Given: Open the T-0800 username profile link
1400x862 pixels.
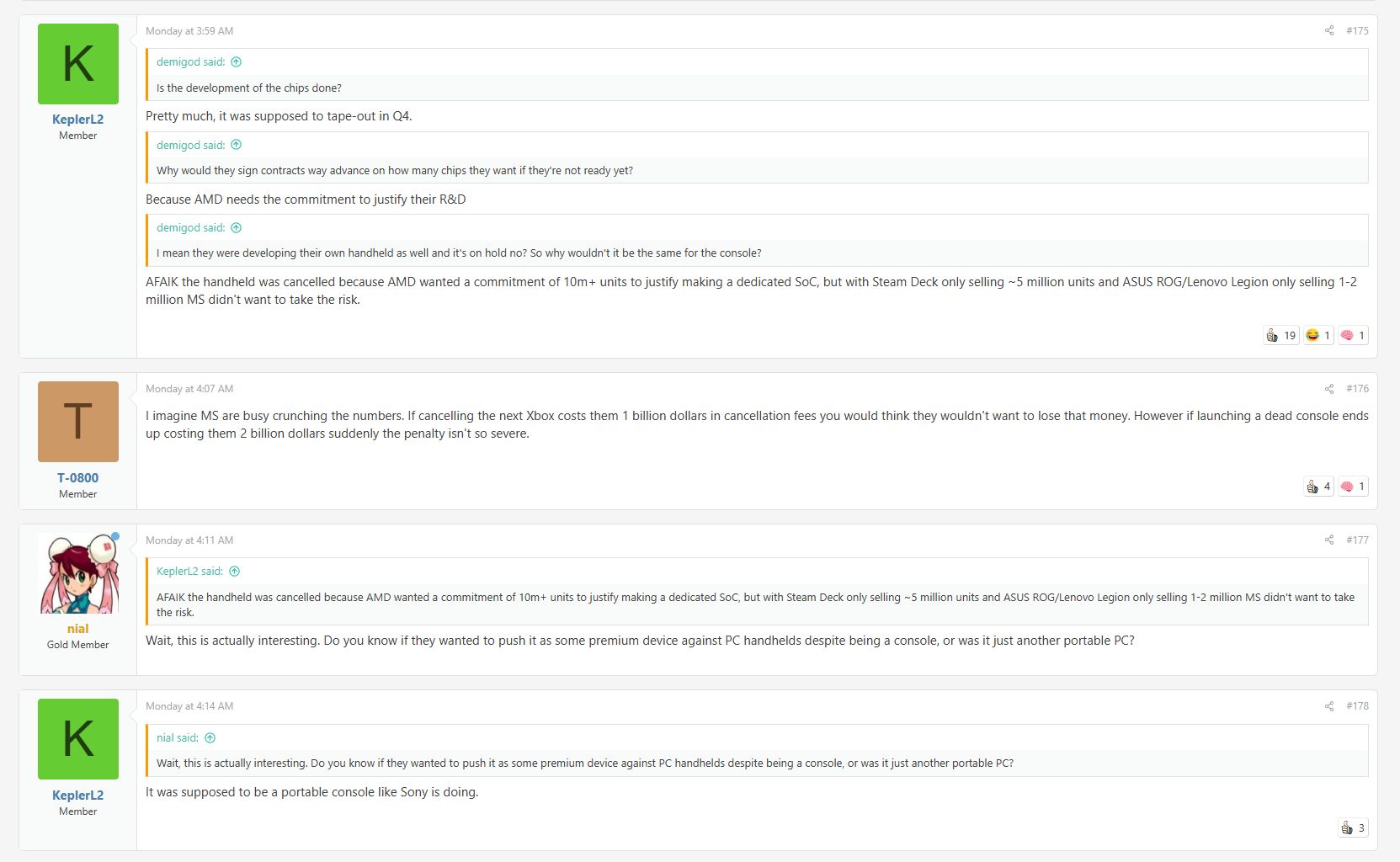Looking at the screenshot, I should click(x=77, y=478).
